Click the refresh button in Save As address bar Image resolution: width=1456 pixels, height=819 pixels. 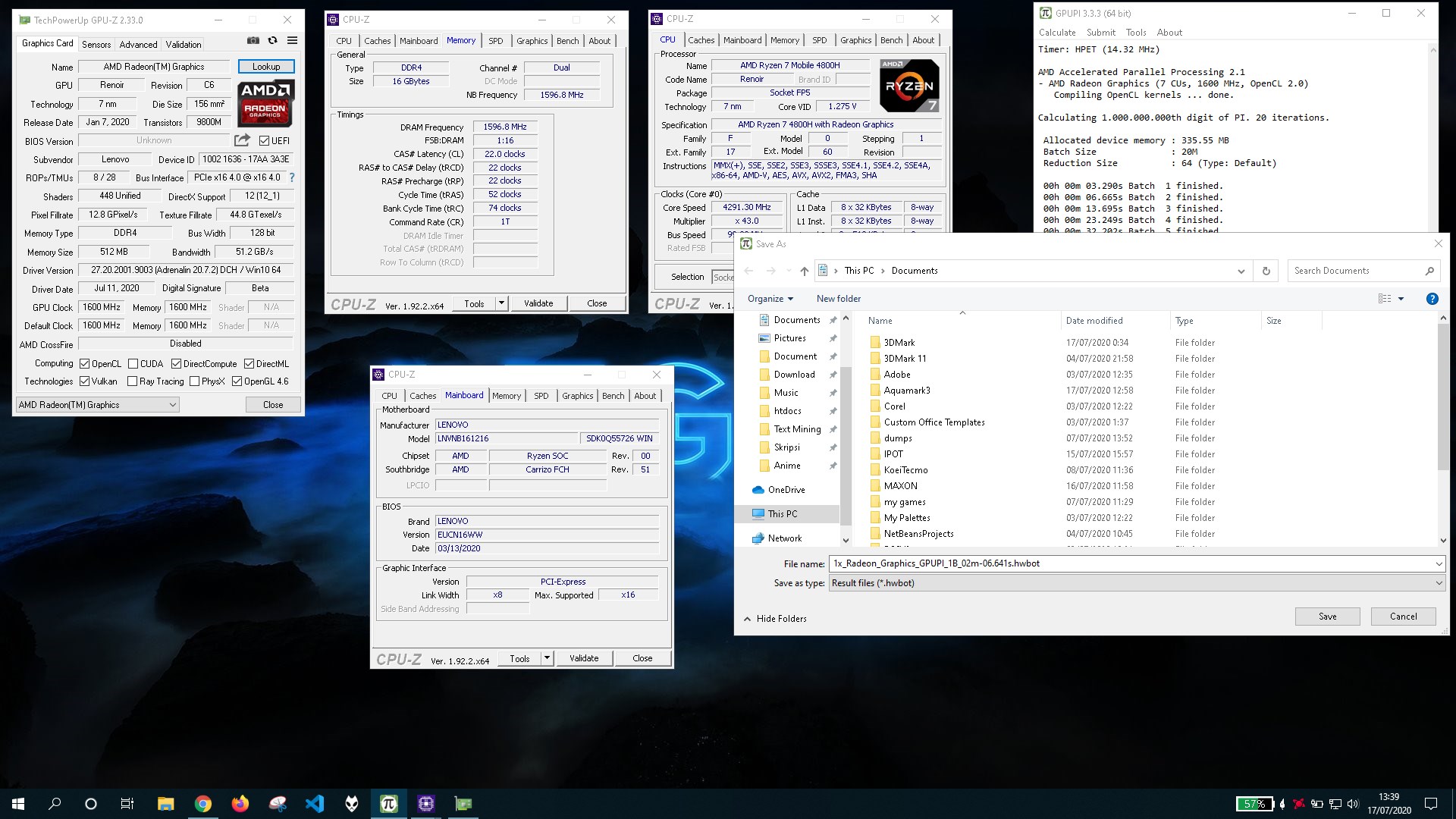pyautogui.click(x=1266, y=271)
